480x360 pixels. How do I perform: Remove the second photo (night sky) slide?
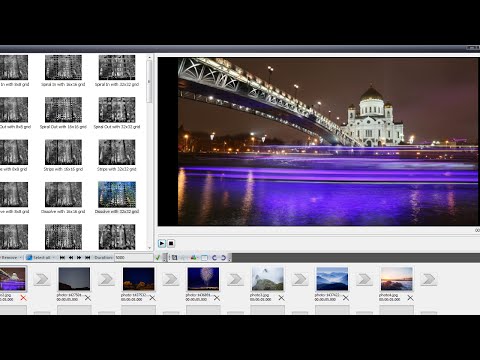pos(88,298)
